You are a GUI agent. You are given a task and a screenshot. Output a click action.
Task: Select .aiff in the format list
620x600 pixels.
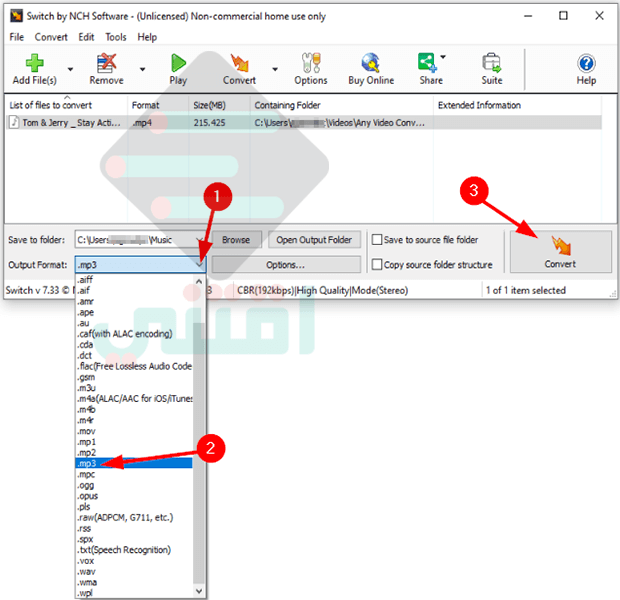pyautogui.click(x=134, y=280)
